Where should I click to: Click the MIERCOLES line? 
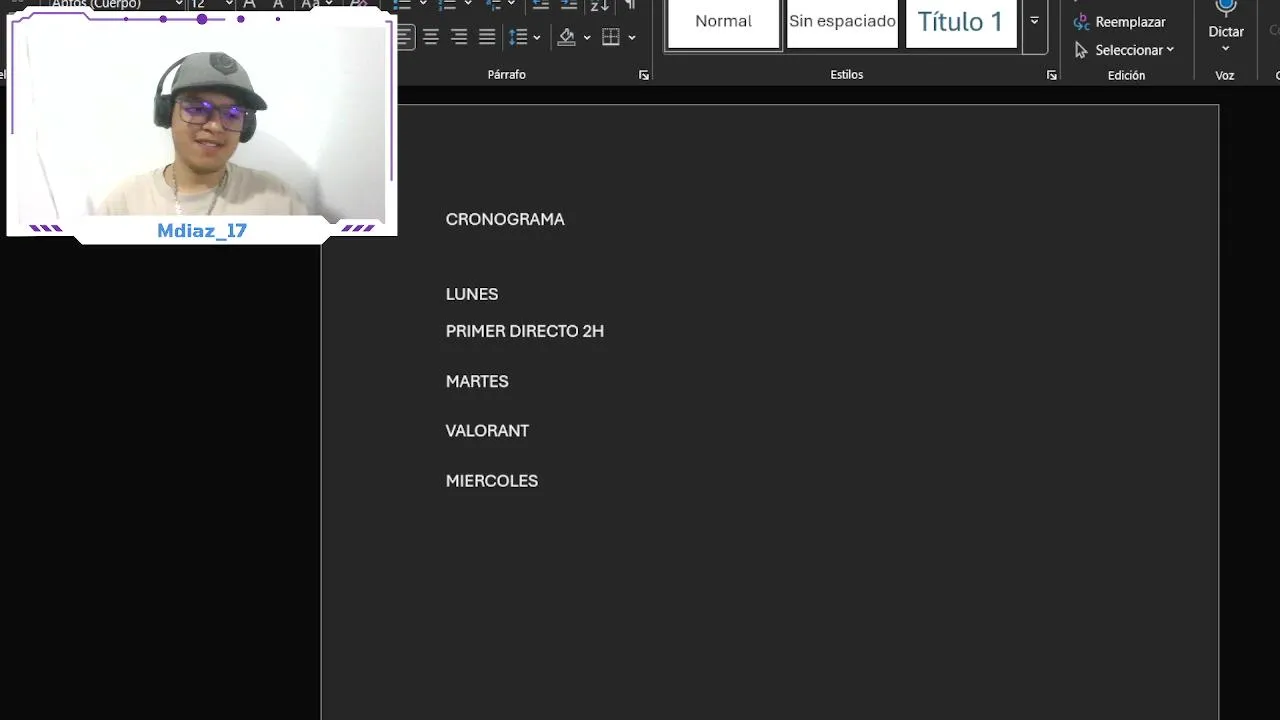click(492, 481)
